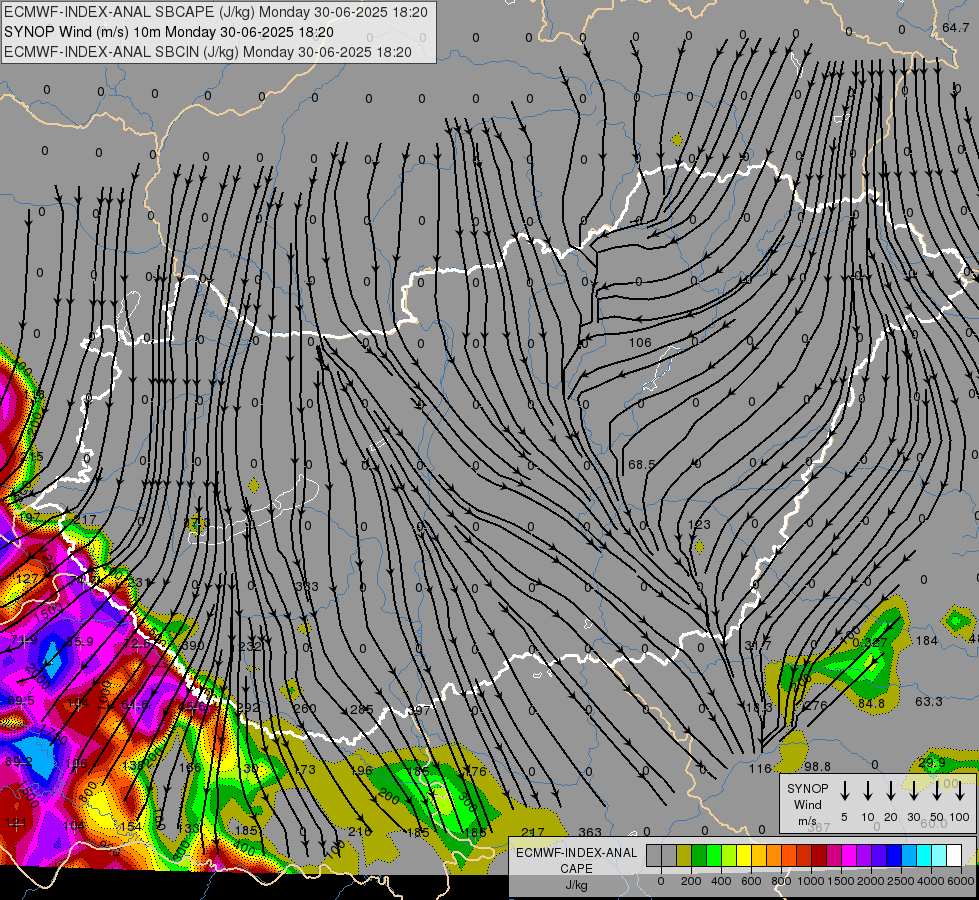Image resolution: width=979 pixels, height=900 pixels.
Task: Select the dark green CAPE legend swatch
Action: [x=699, y=856]
